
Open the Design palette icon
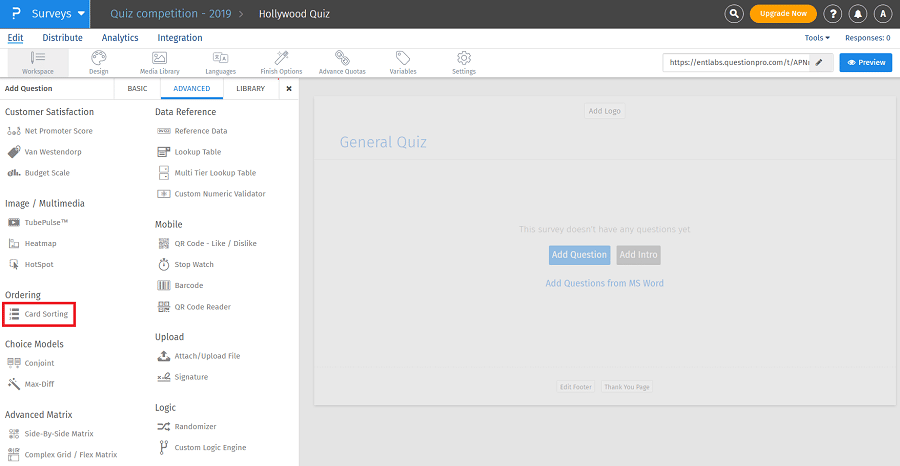99,63
